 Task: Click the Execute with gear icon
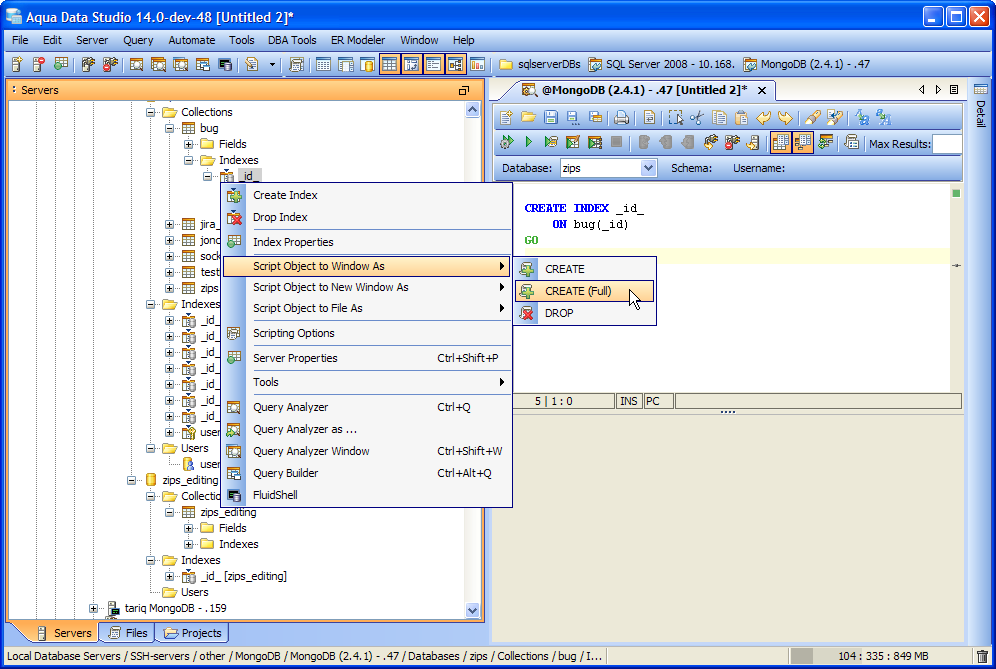point(506,142)
